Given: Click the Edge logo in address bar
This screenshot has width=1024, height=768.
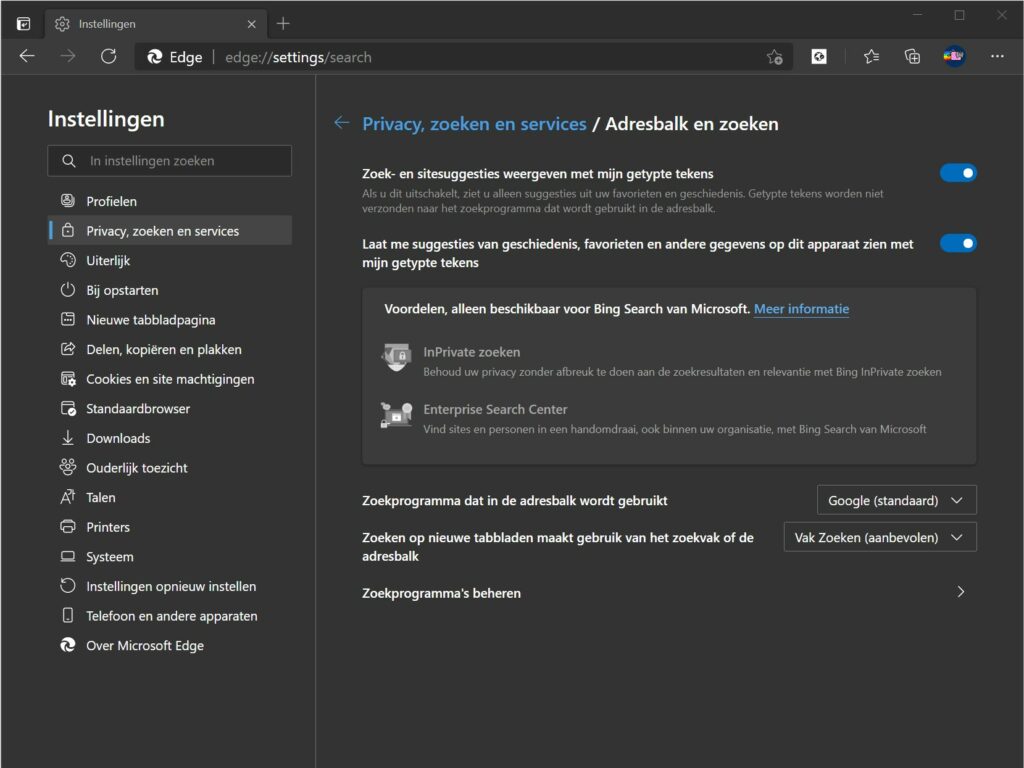Looking at the screenshot, I should pyautogui.click(x=155, y=57).
